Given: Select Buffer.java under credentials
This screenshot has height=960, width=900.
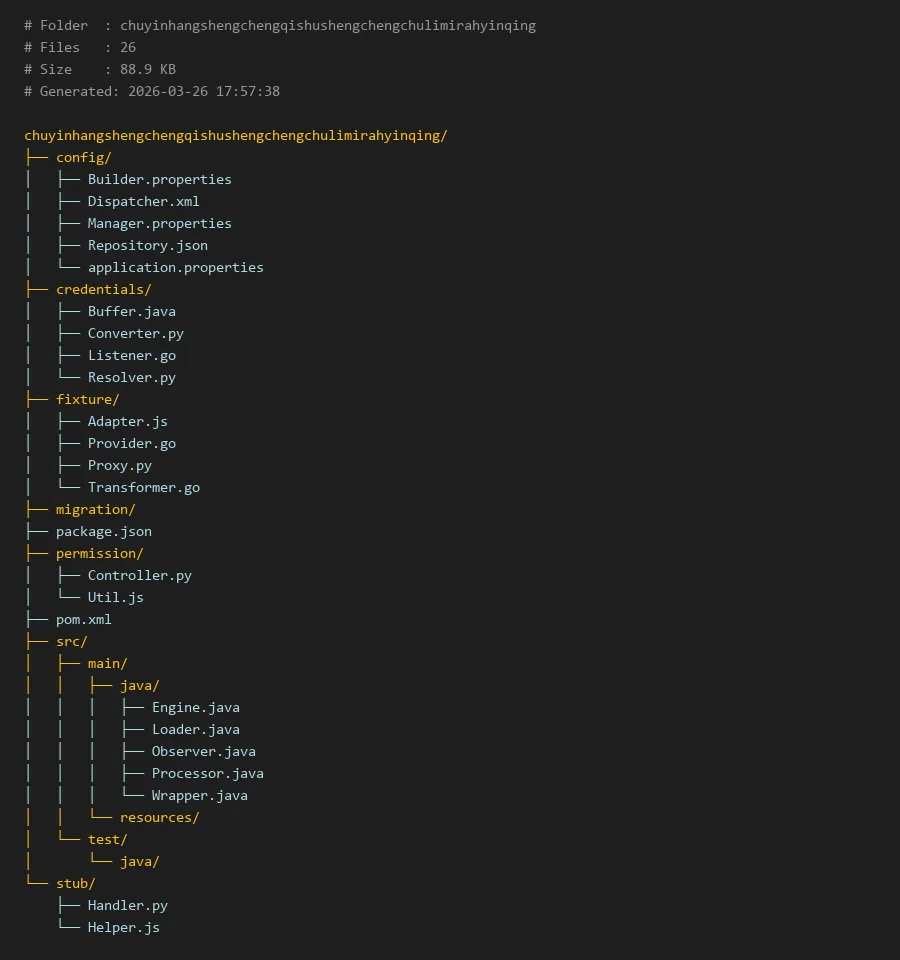Looking at the screenshot, I should point(131,311).
